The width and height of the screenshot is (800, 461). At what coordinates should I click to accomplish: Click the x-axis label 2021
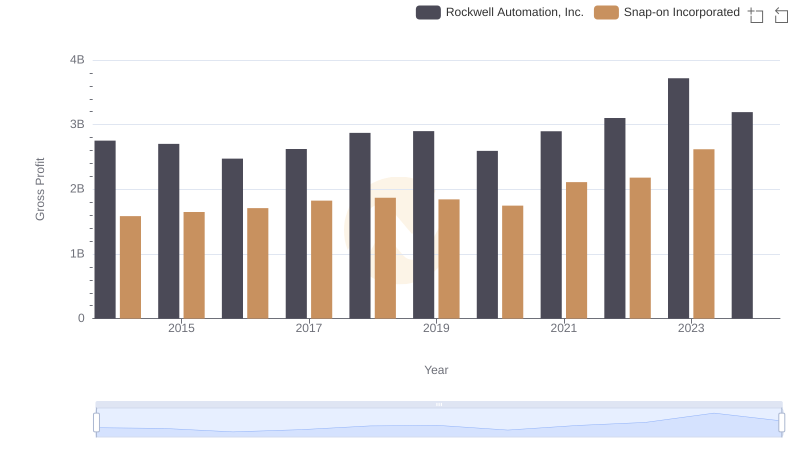[564, 328]
